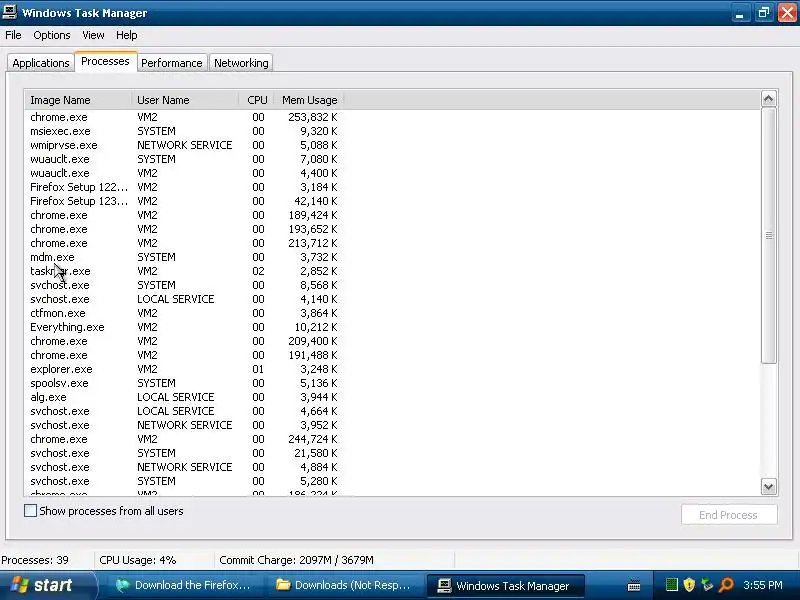This screenshot has width=800, height=600.
Task: Click the Windows Task Manager taskbar button
Action: (505, 585)
